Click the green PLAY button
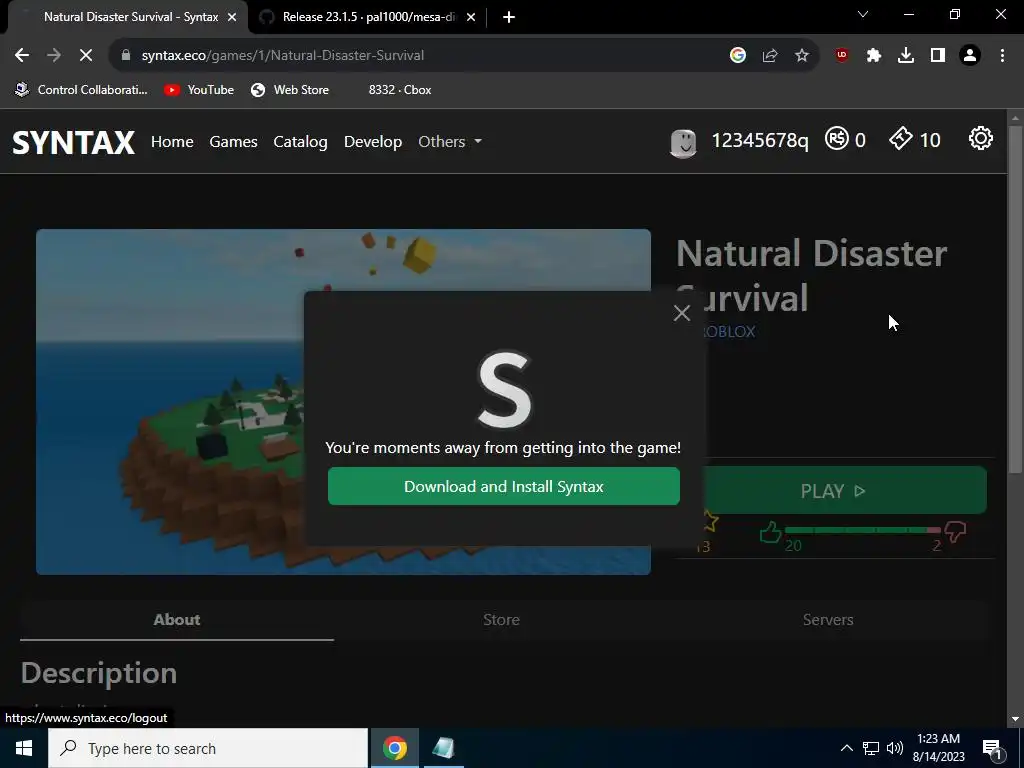This screenshot has height=768, width=1024. (x=846, y=490)
